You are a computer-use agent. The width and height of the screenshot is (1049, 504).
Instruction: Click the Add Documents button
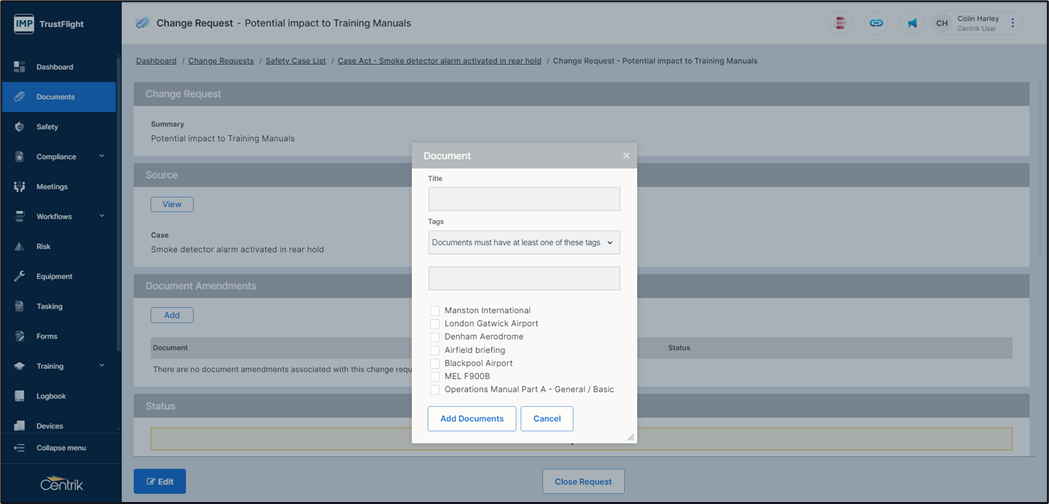(471, 418)
